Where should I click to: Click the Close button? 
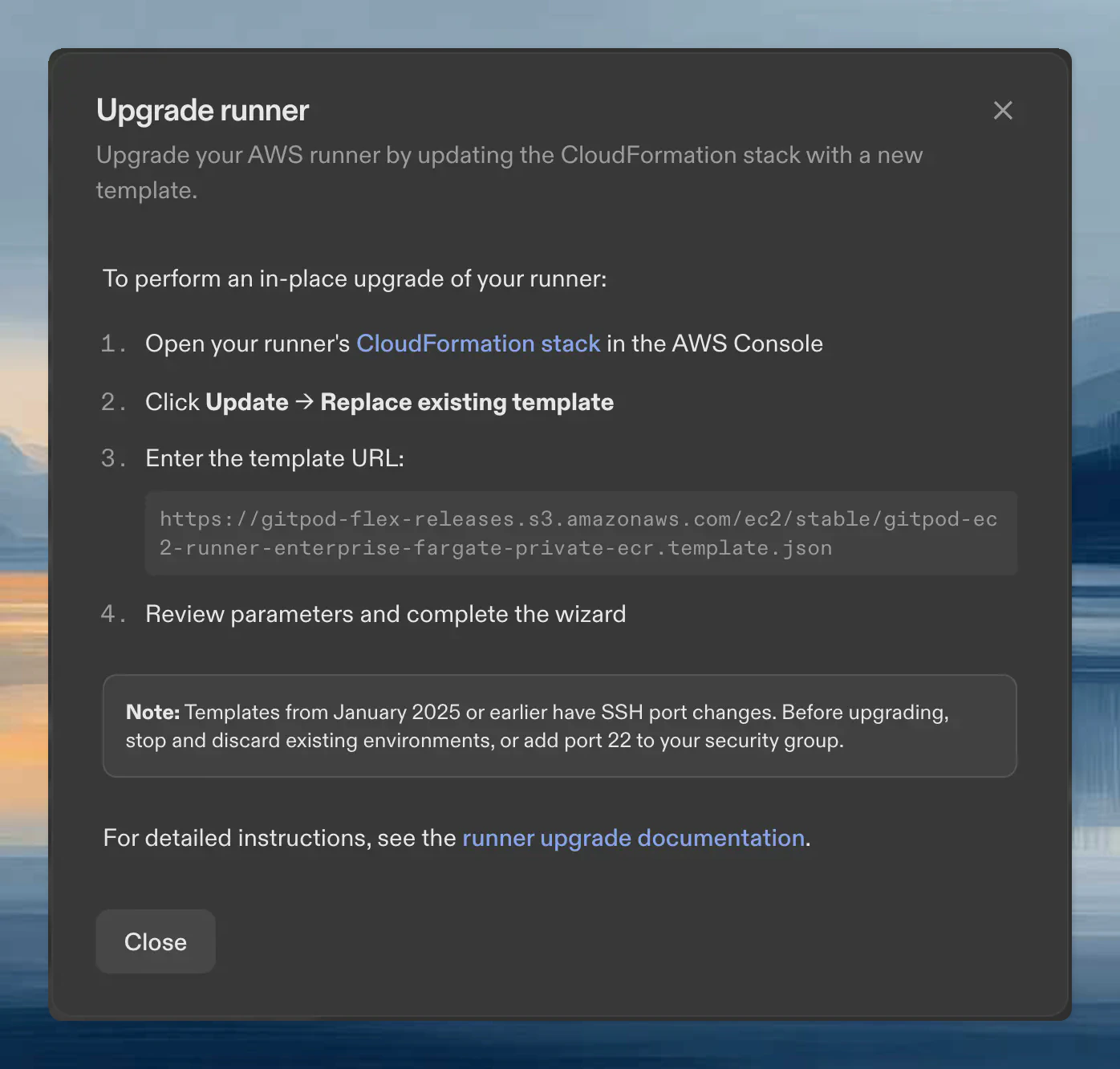pos(155,941)
